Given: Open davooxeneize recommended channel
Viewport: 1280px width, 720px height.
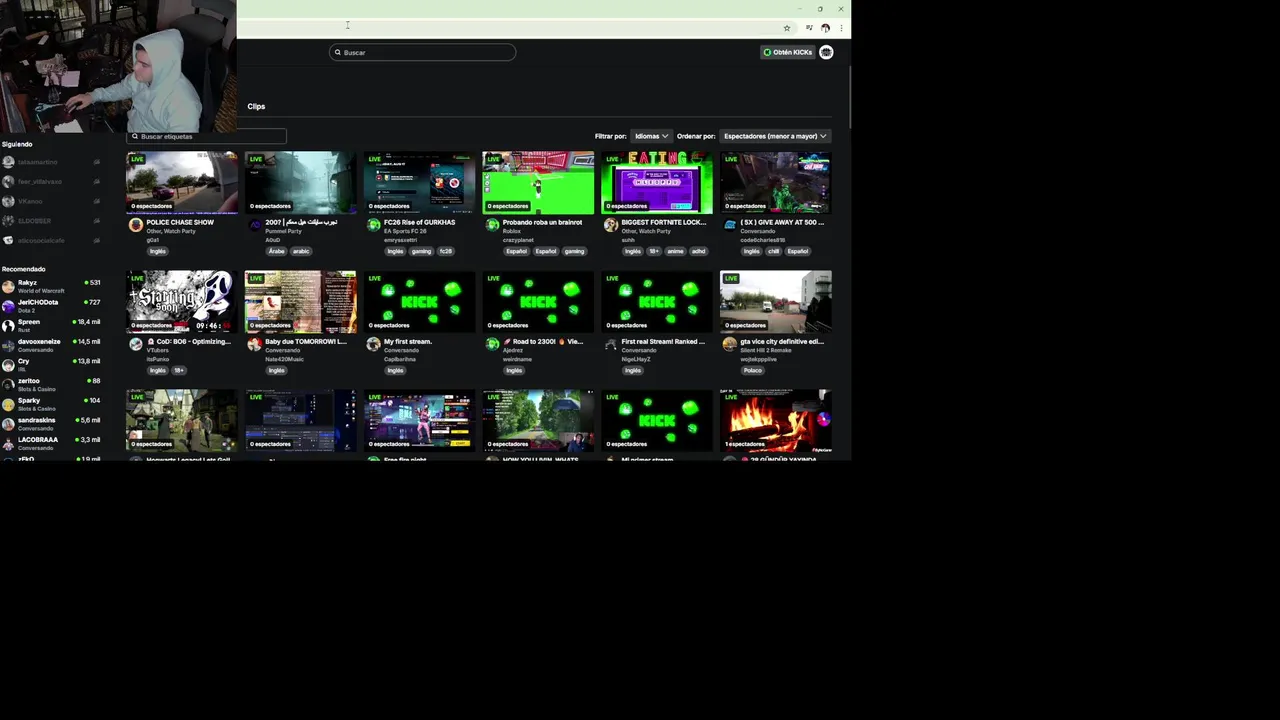Looking at the screenshot, I should 51,345.
